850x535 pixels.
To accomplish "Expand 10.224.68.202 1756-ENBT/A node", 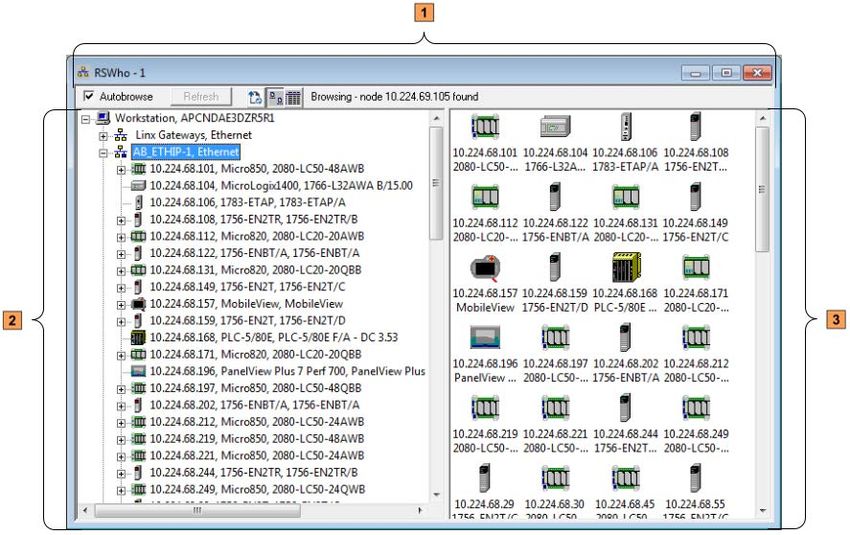I will tap(121, 405).
